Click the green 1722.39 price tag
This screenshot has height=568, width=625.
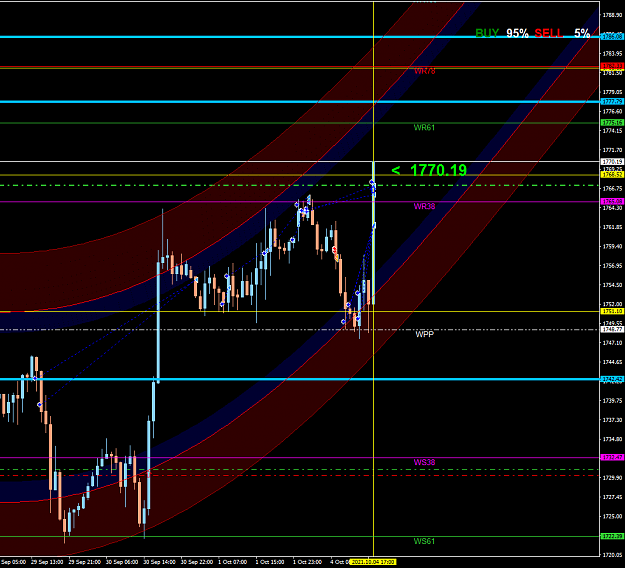[x=612, y=537]
